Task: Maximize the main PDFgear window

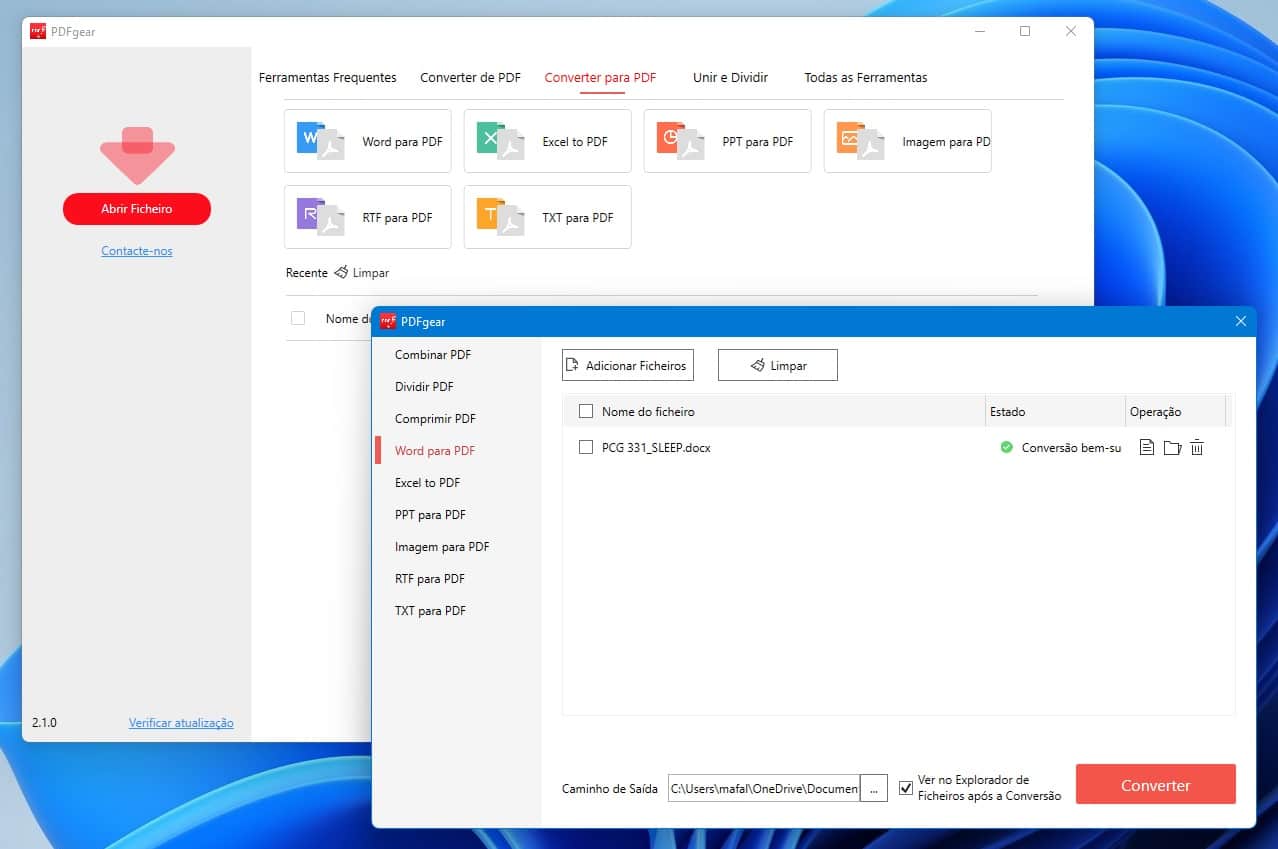Action: click(1025, 31)
